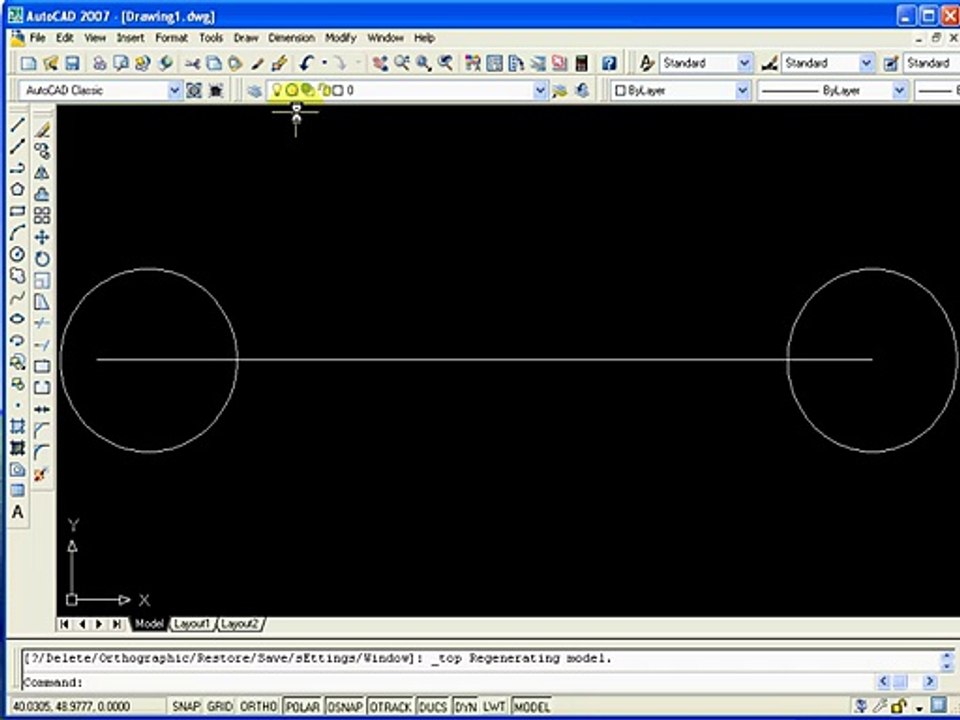Click the Help question mark icon

point(609,63)
